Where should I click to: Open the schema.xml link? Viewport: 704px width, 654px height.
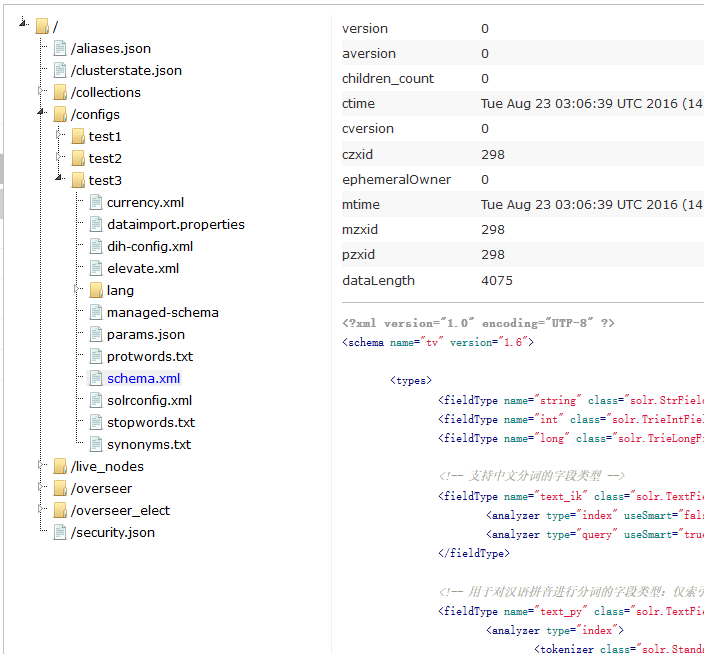[x=143, y=378]
